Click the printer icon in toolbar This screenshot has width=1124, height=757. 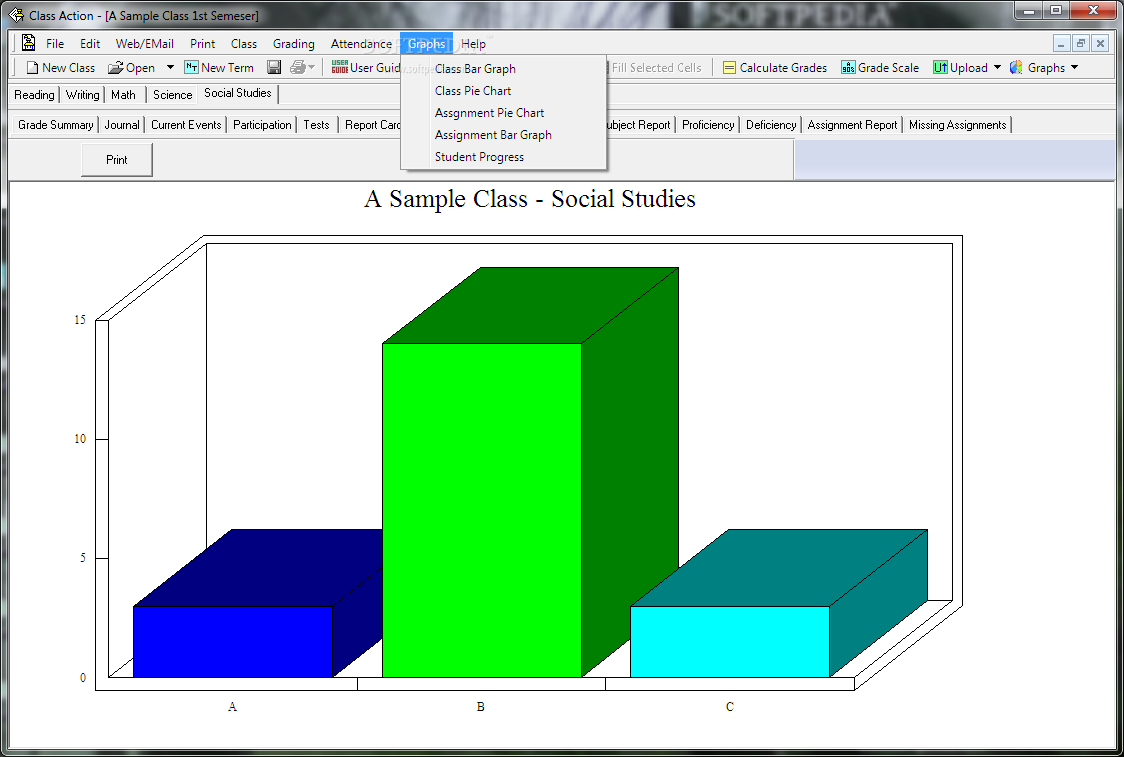297,67
